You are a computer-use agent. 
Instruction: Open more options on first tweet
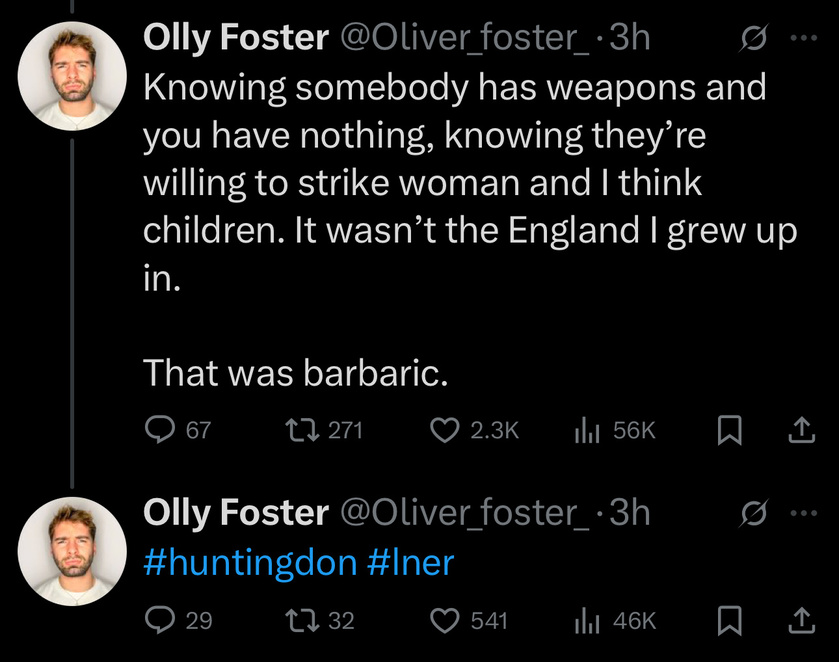803,39
